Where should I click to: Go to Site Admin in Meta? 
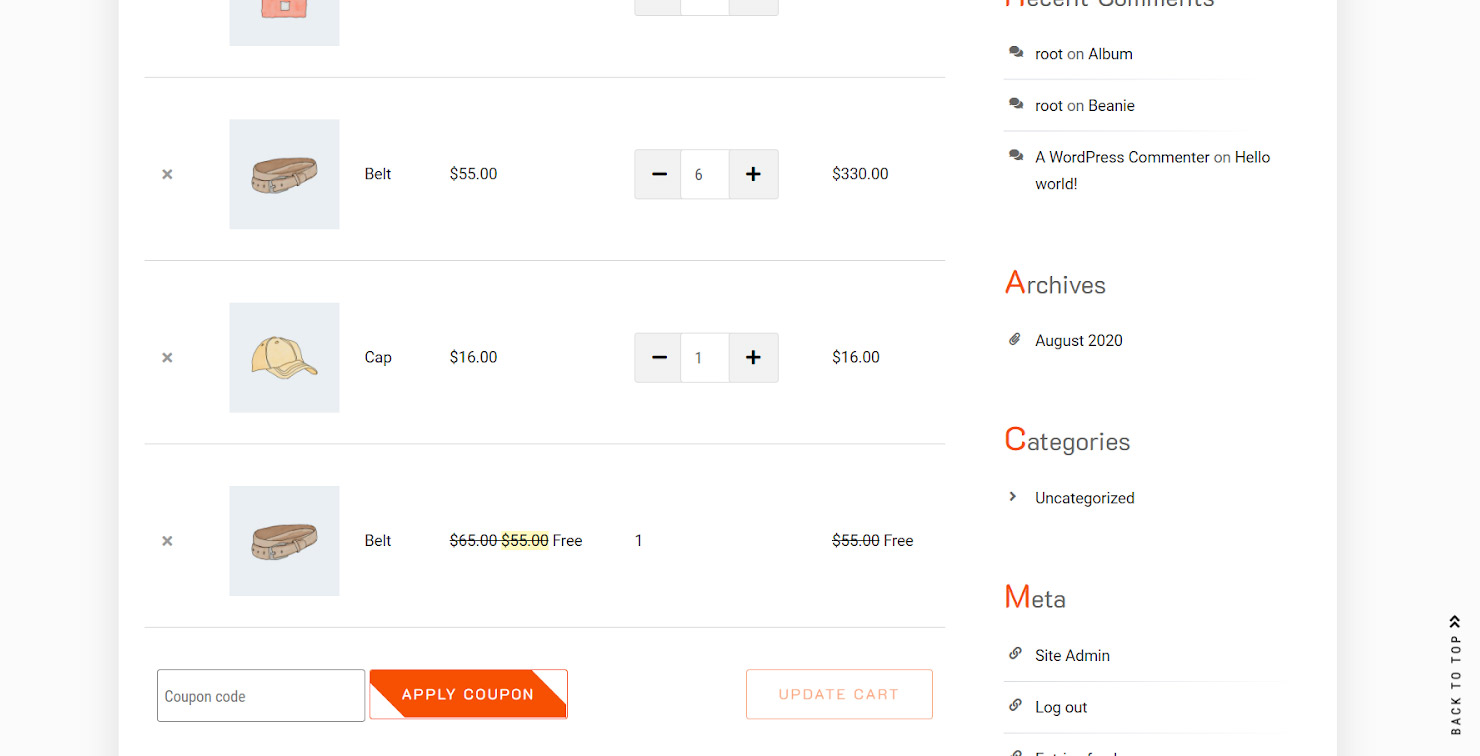pyautogui.click(x=1072, y=656)
